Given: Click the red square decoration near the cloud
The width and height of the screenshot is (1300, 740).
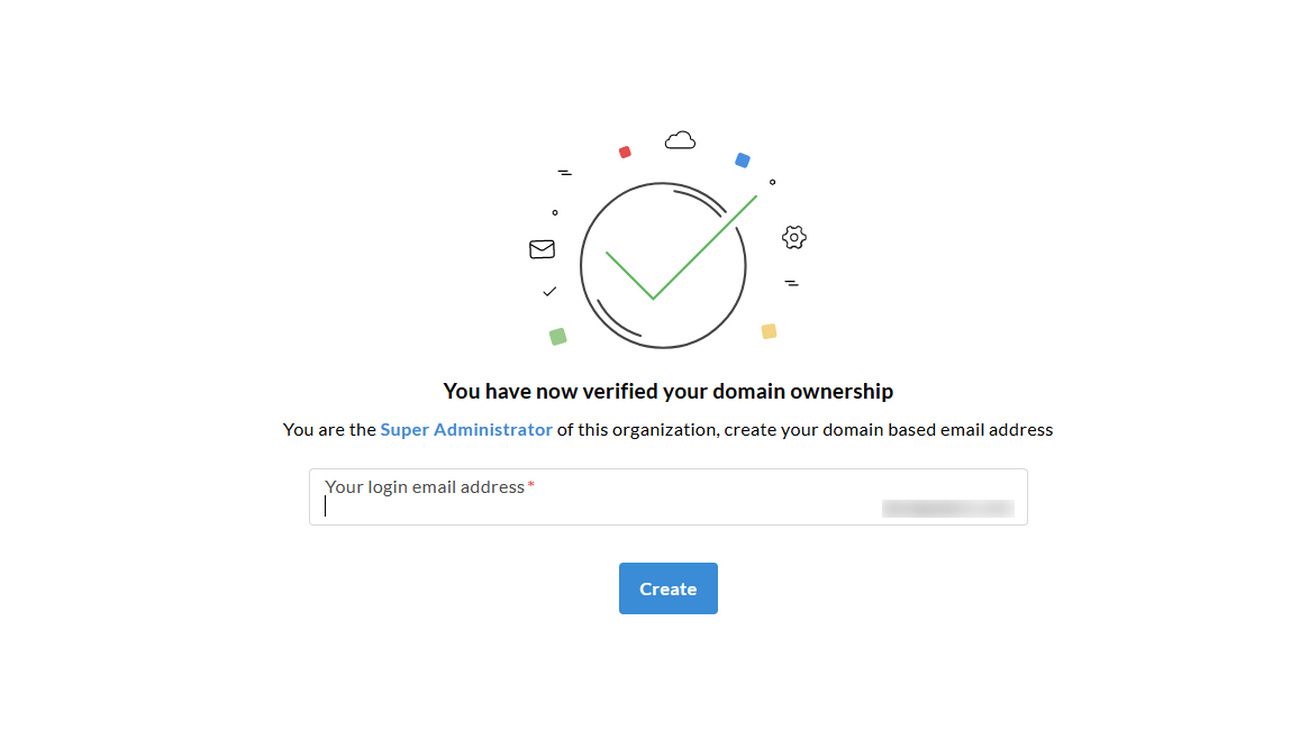Looking at the screenshot, I should click(x=625, y=152).
